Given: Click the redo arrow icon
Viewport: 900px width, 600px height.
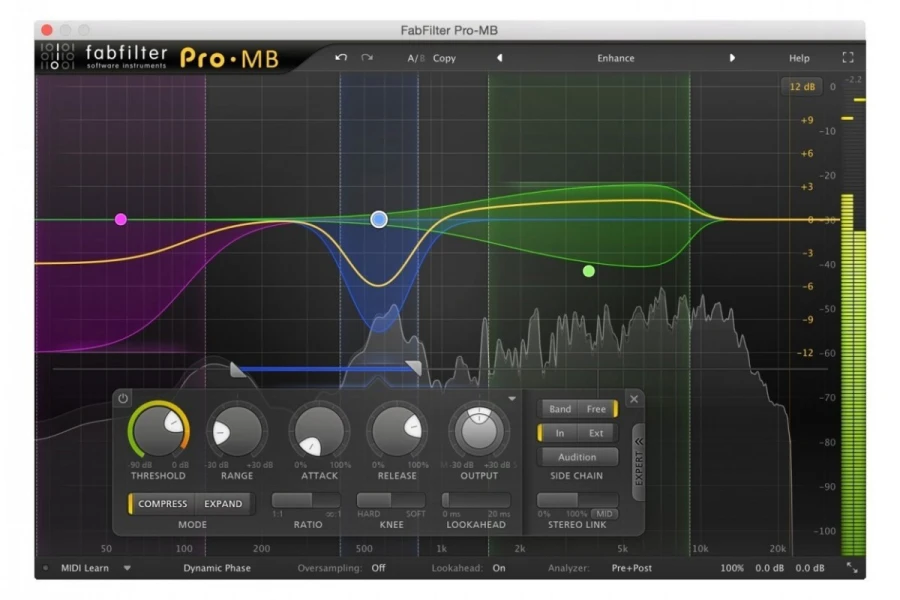Looking at the screenshot, I should 367,57.
